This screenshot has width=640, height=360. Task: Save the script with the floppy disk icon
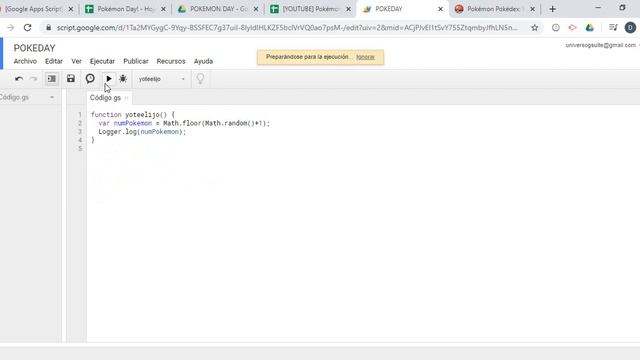pos(71,78)
